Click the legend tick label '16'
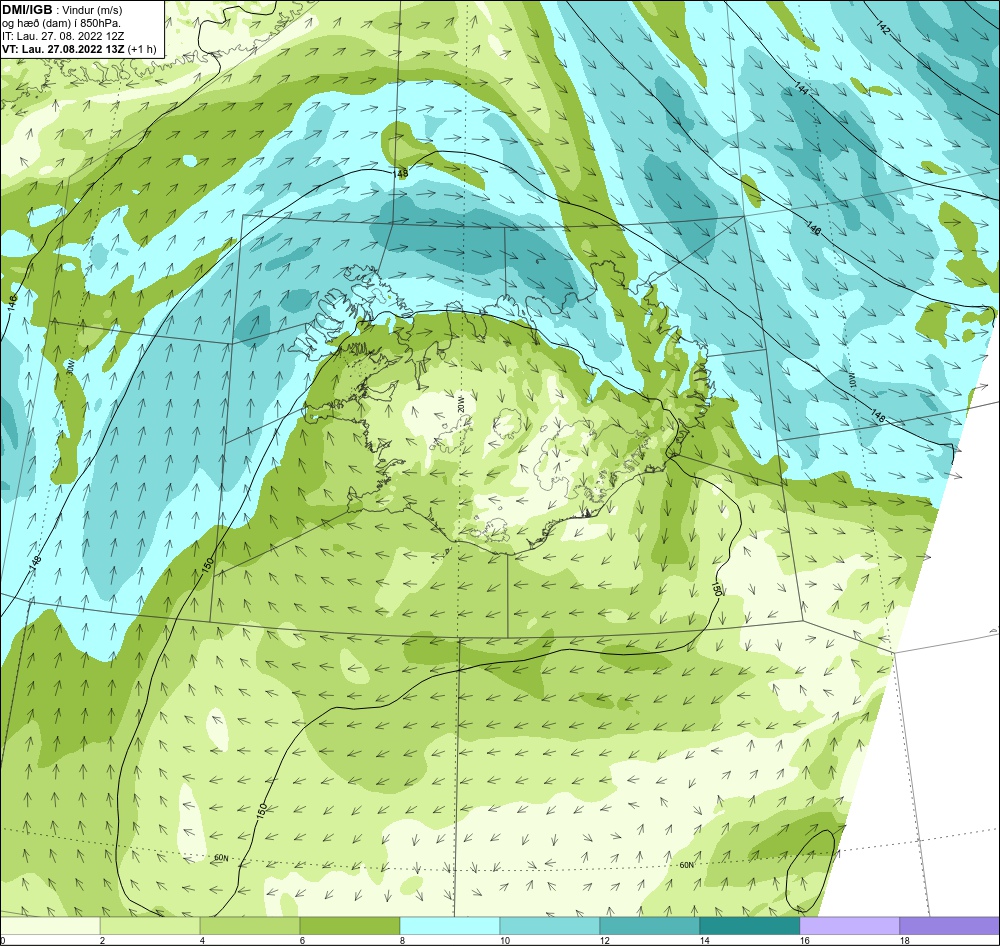The width and height of the screenshot is (1000, 946). pyautogui.click(x=805, y=940)
